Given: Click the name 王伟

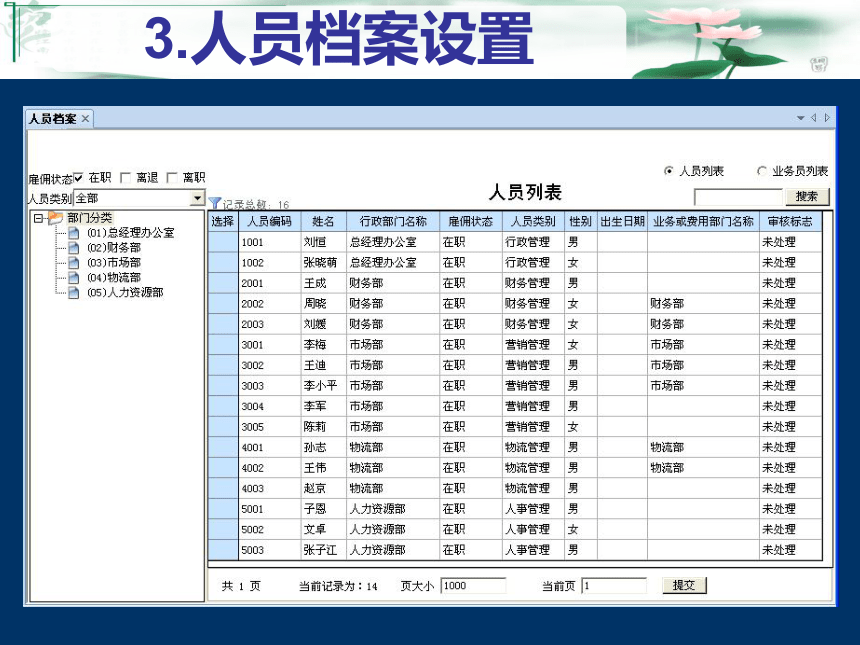Looking at the screenshot, I should click(x=315, y=468).
